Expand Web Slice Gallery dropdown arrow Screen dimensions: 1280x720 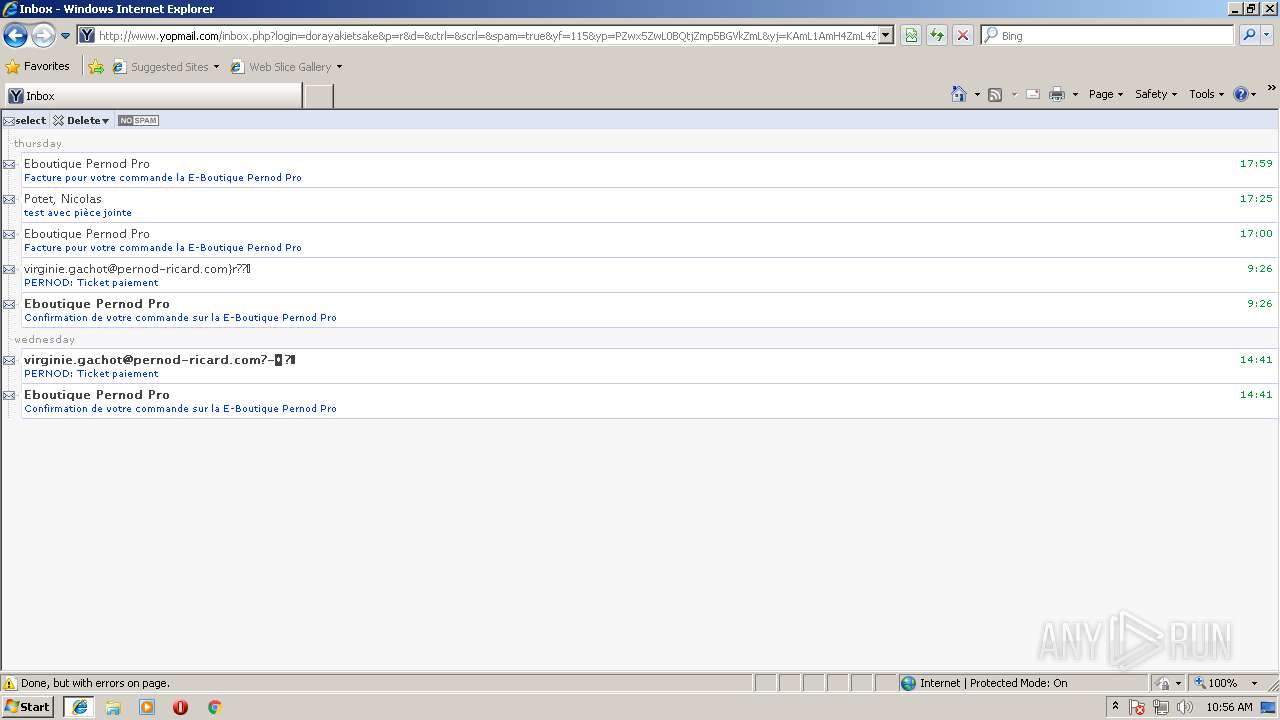[339, 67]
